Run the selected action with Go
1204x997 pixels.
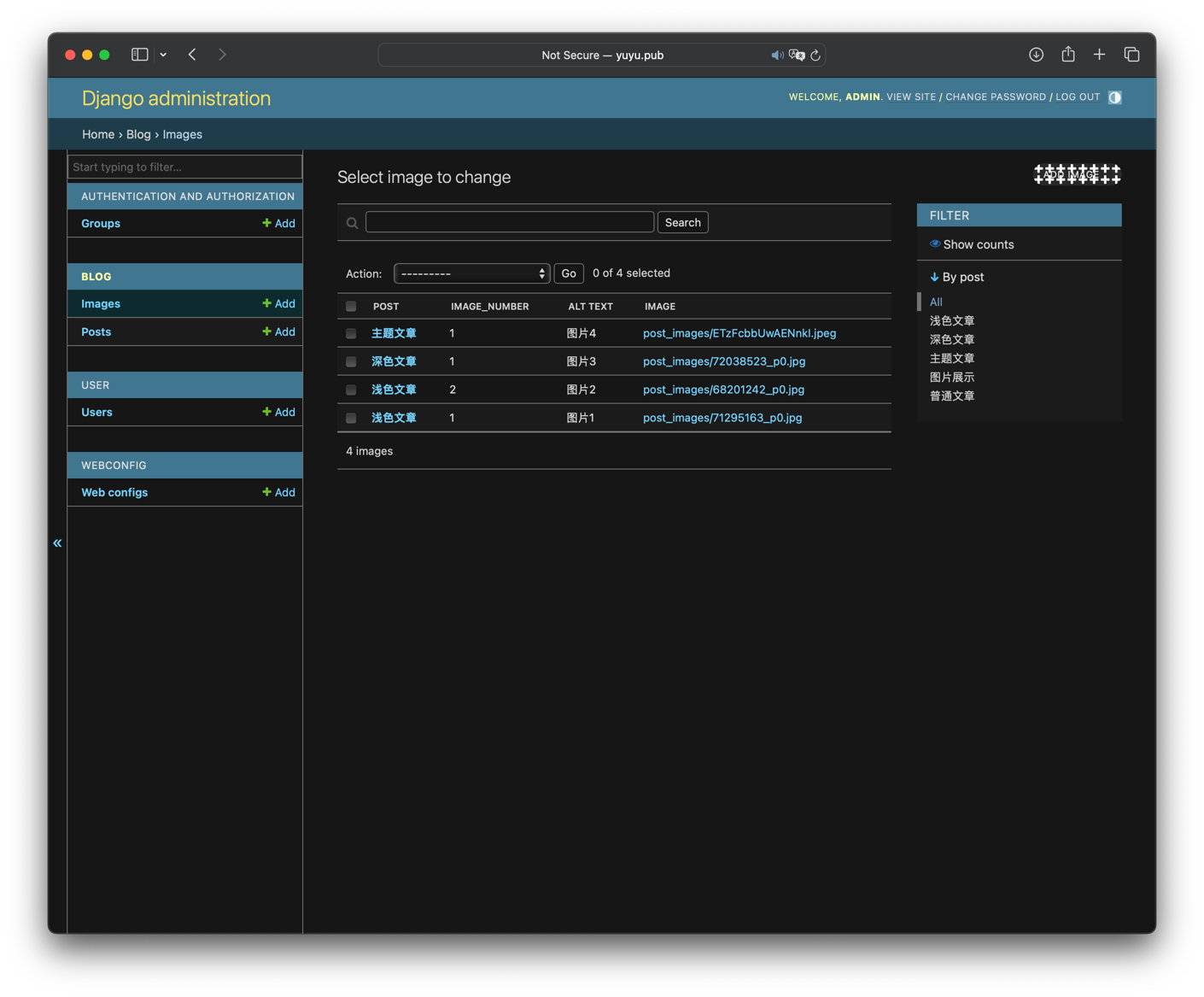569,273
